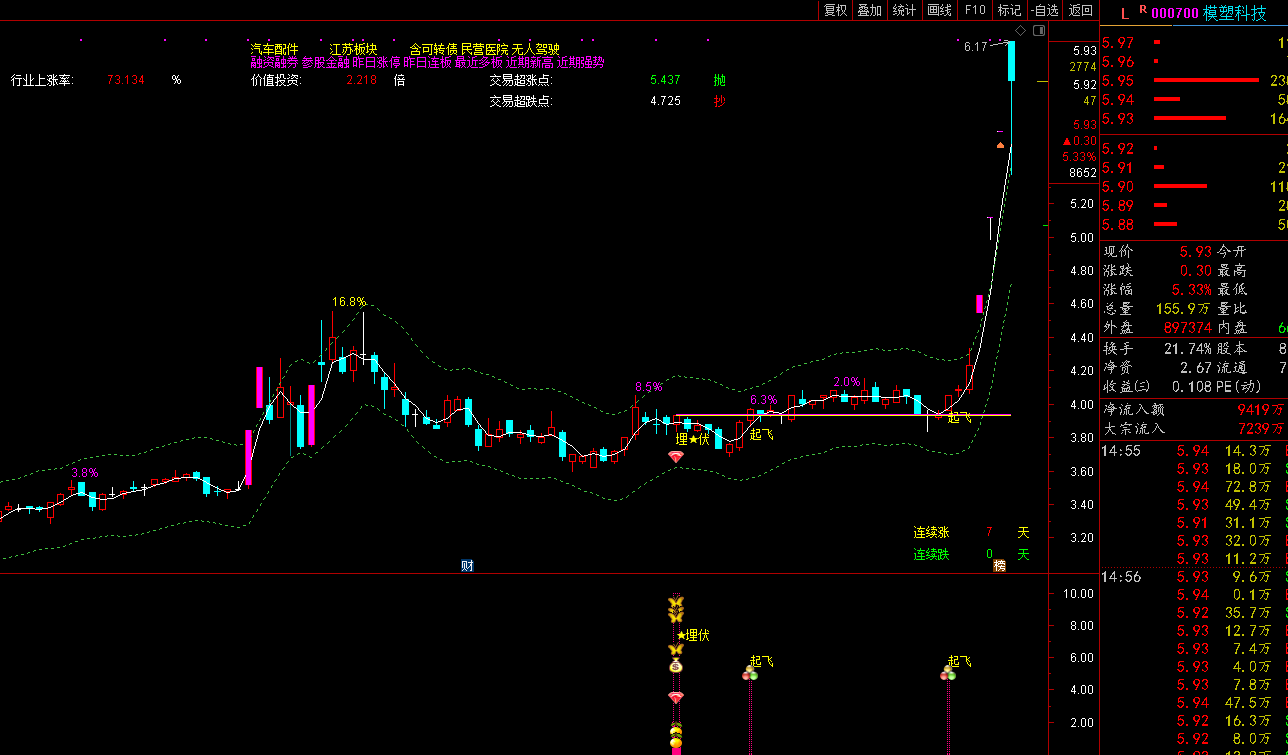Open the F10 company info page
1288x755 pixels.
click(974, 10)
